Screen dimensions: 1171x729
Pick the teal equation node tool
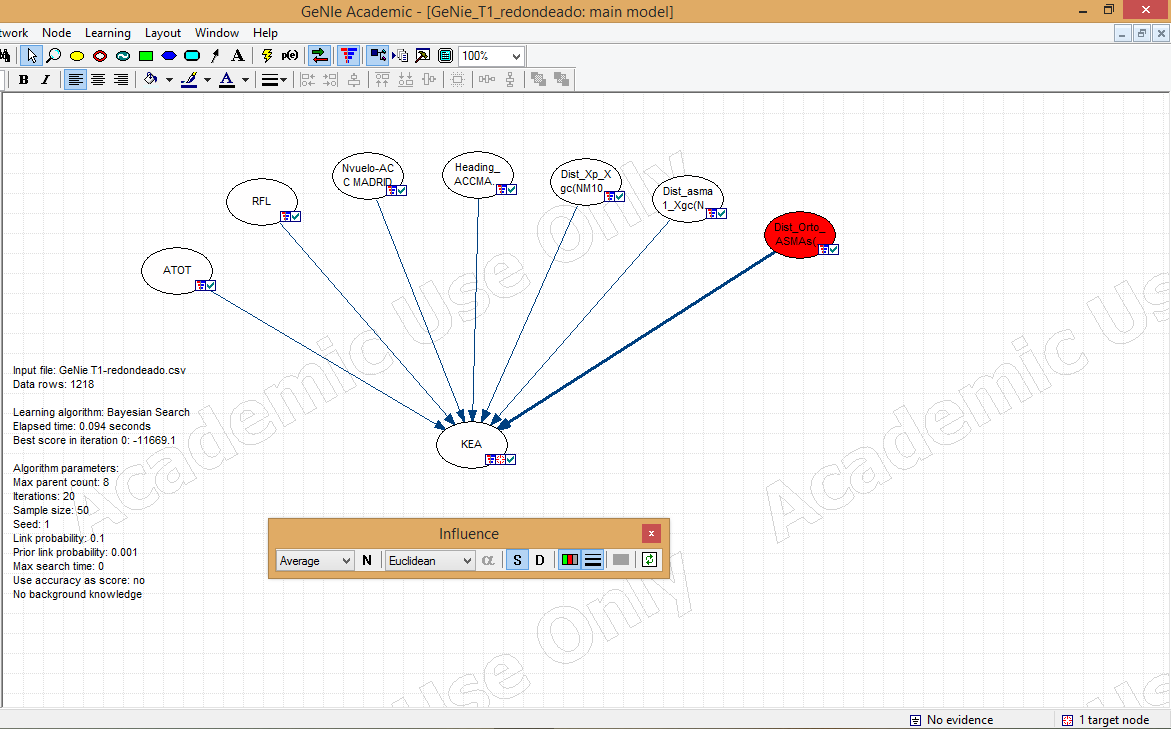click(x=123, y=56)
